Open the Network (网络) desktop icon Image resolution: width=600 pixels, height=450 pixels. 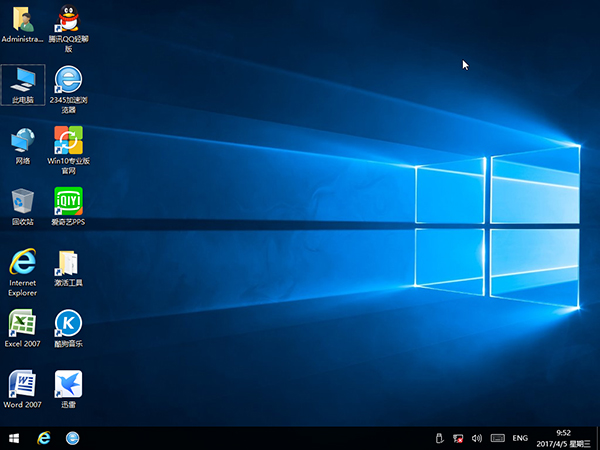coord(22,140)
